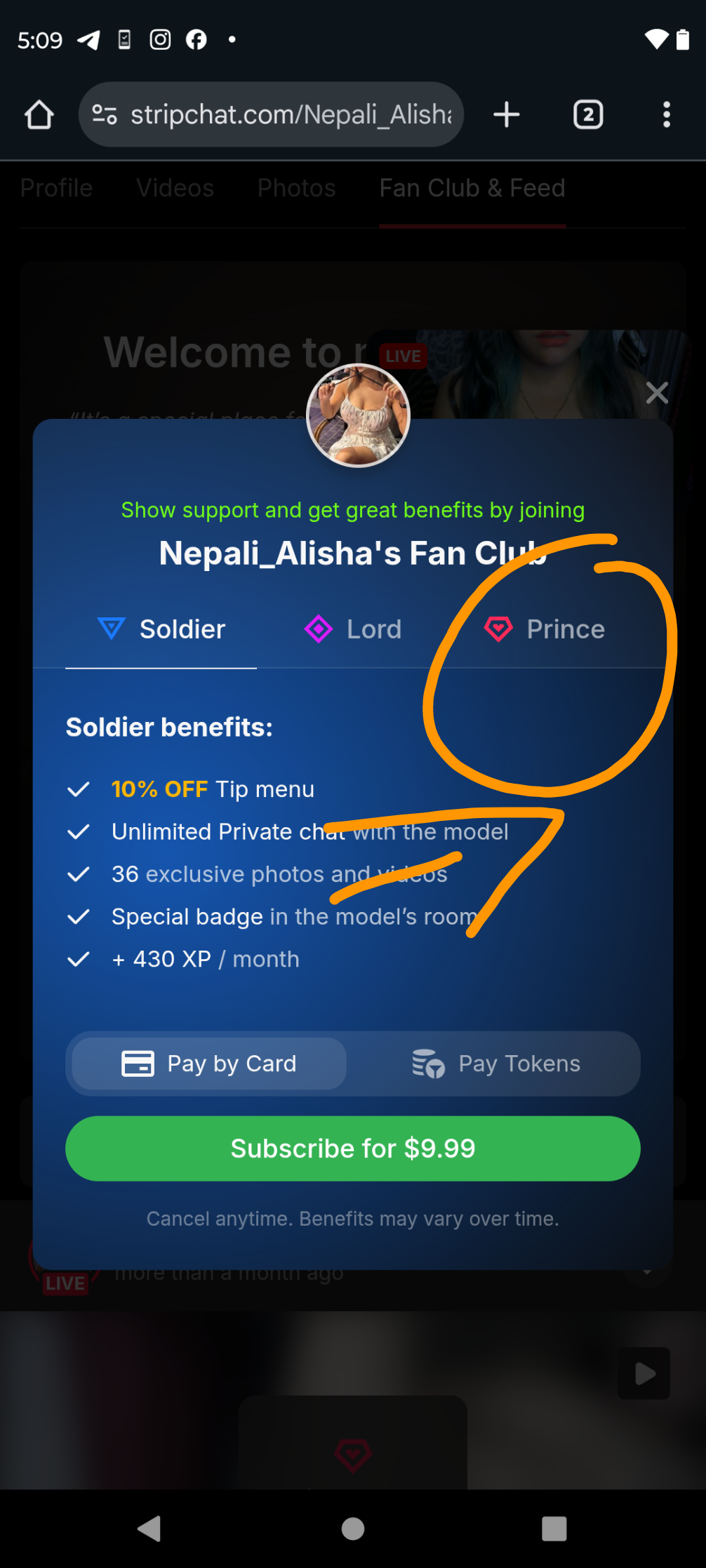Open a new tab with plus icon

(x=506, y=114)
